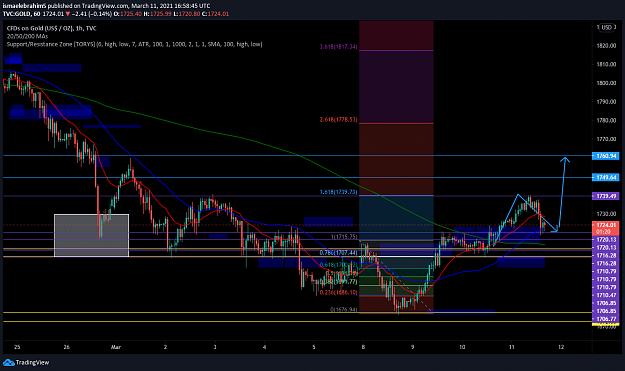625x371 pixels.
Task: Click the 1800.00 price axis value
Action: [x=606, y=83]
